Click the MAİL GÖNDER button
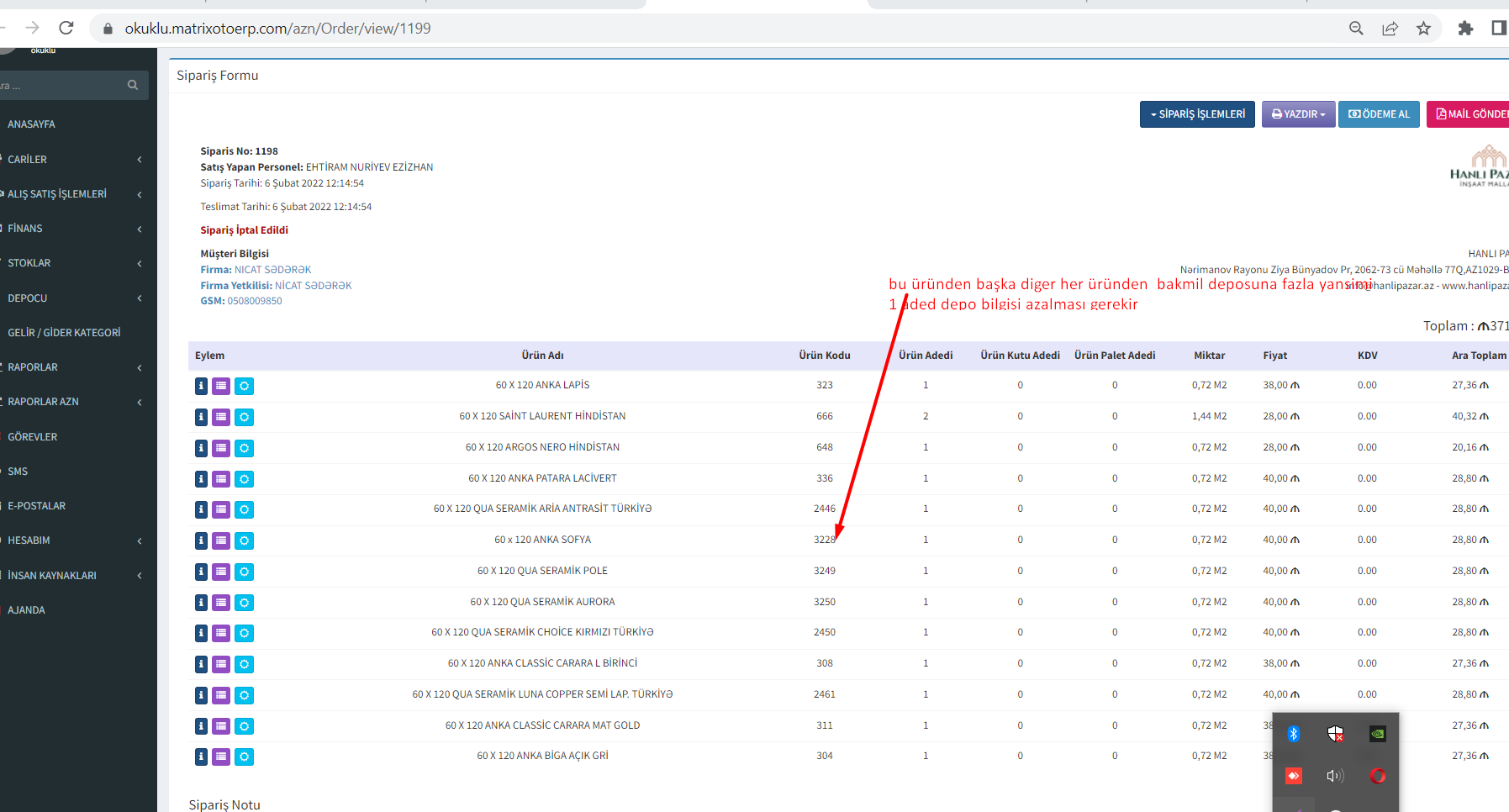The width and height of the screenshot is (1509, 812). (x=1471, y=114)
